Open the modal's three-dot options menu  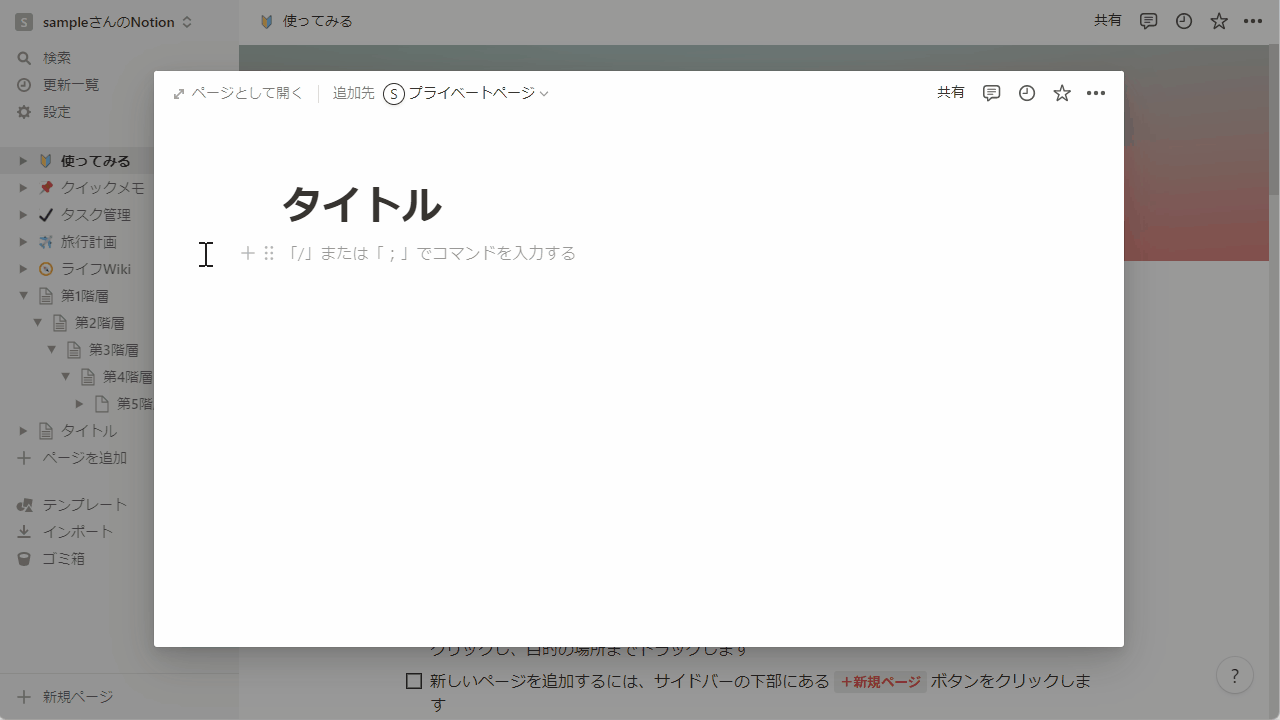coord(1096,93)
